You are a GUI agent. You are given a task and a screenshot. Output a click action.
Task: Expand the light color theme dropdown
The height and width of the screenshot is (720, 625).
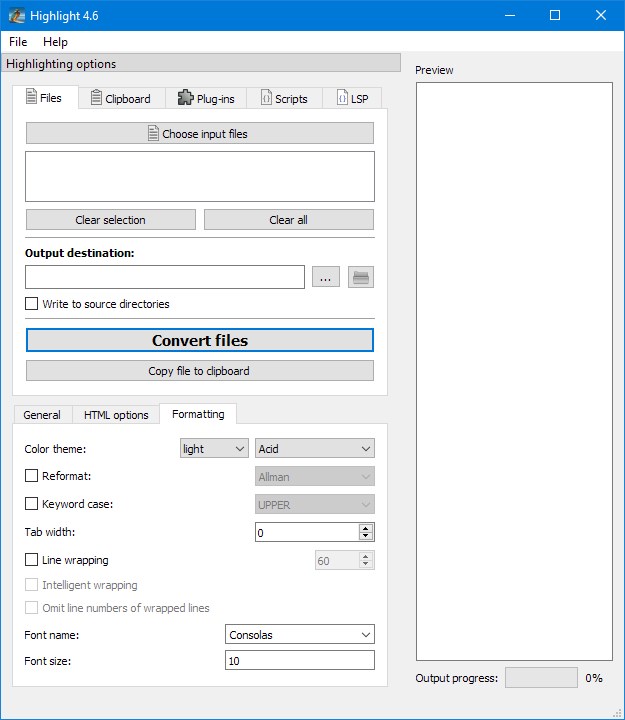click(x=213, y=449)
